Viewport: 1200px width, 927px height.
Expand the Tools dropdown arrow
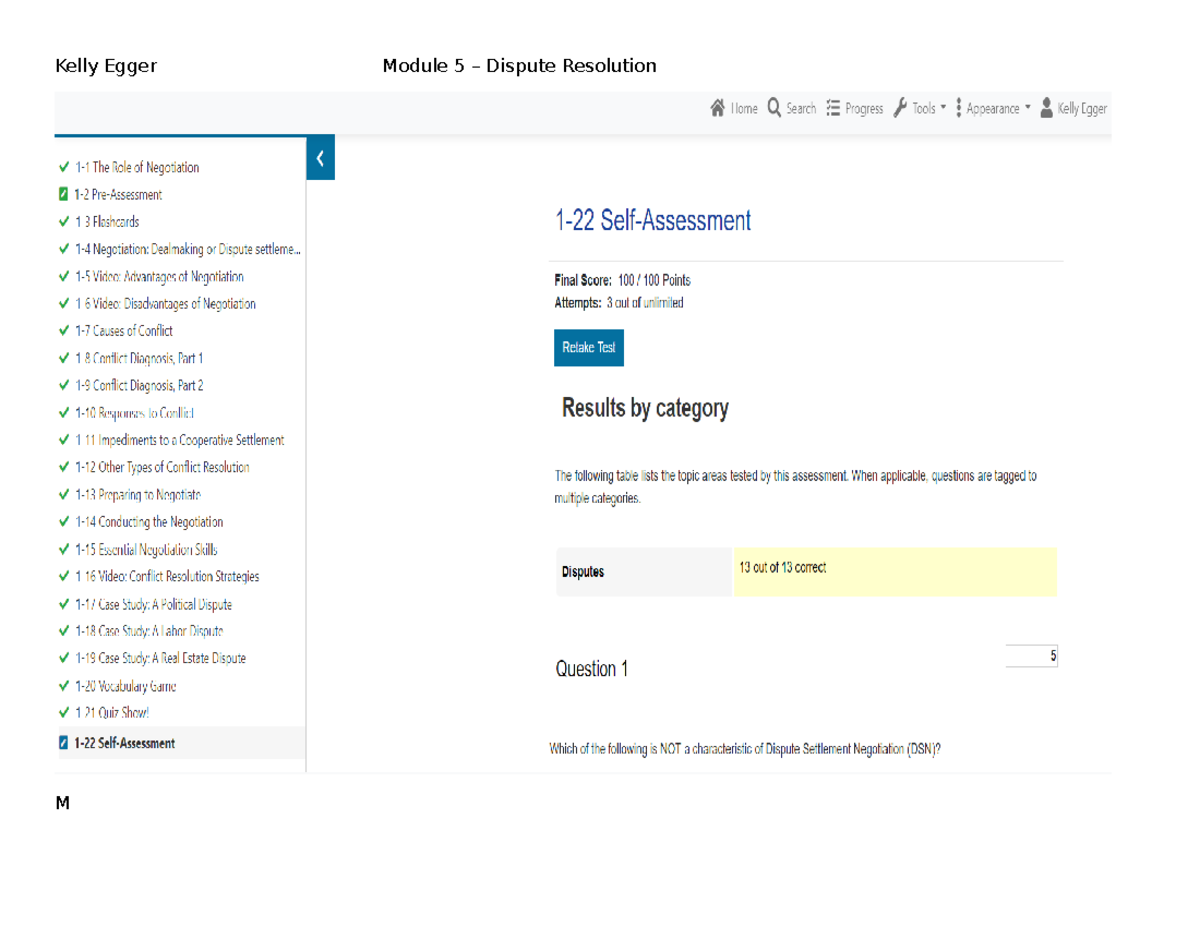tap(943, 108)
